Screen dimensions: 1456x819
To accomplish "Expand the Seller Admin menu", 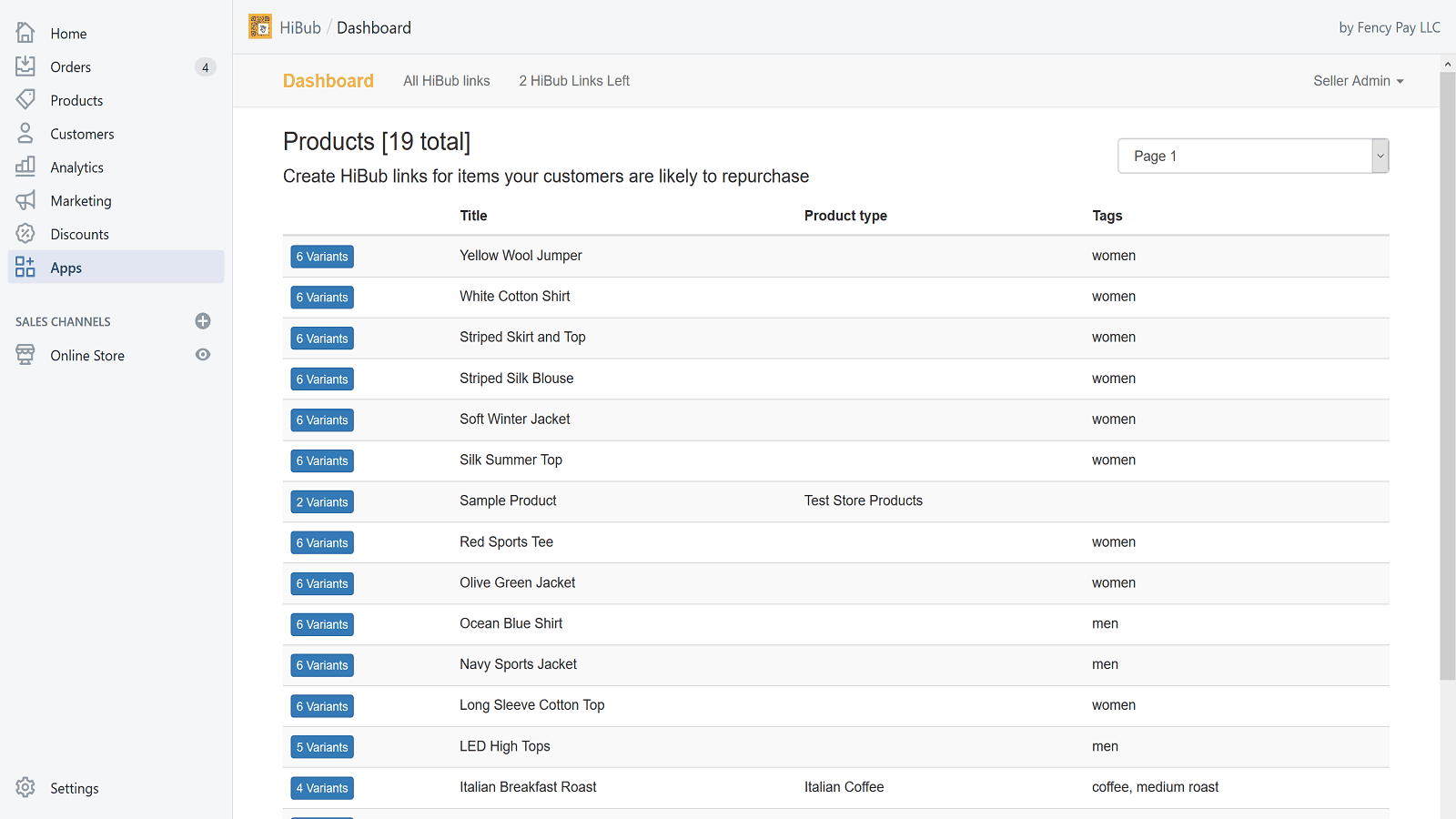I will [1358, 81].
